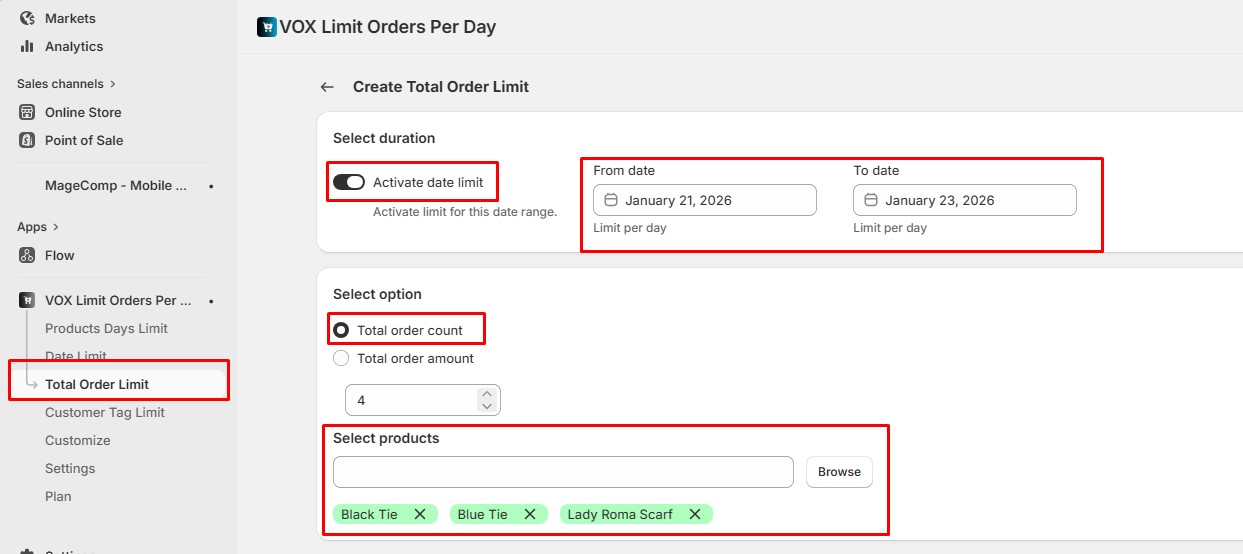Click the Analytics bar chart icon
This screenshot has width=1243, height=554.
(27, 46)
